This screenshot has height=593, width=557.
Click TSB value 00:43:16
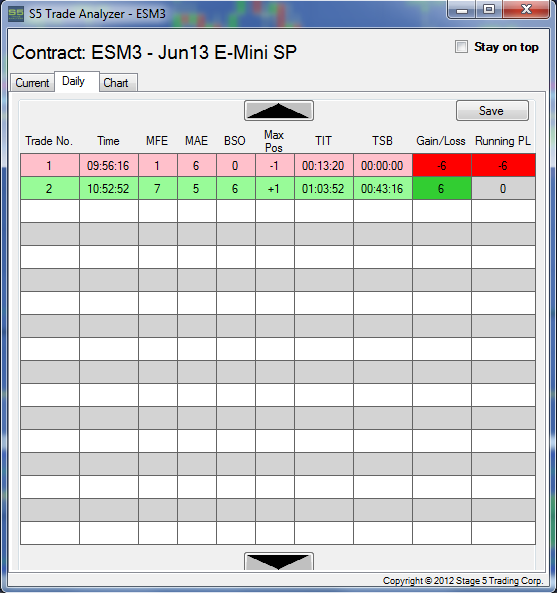click(x=383, y=188)
